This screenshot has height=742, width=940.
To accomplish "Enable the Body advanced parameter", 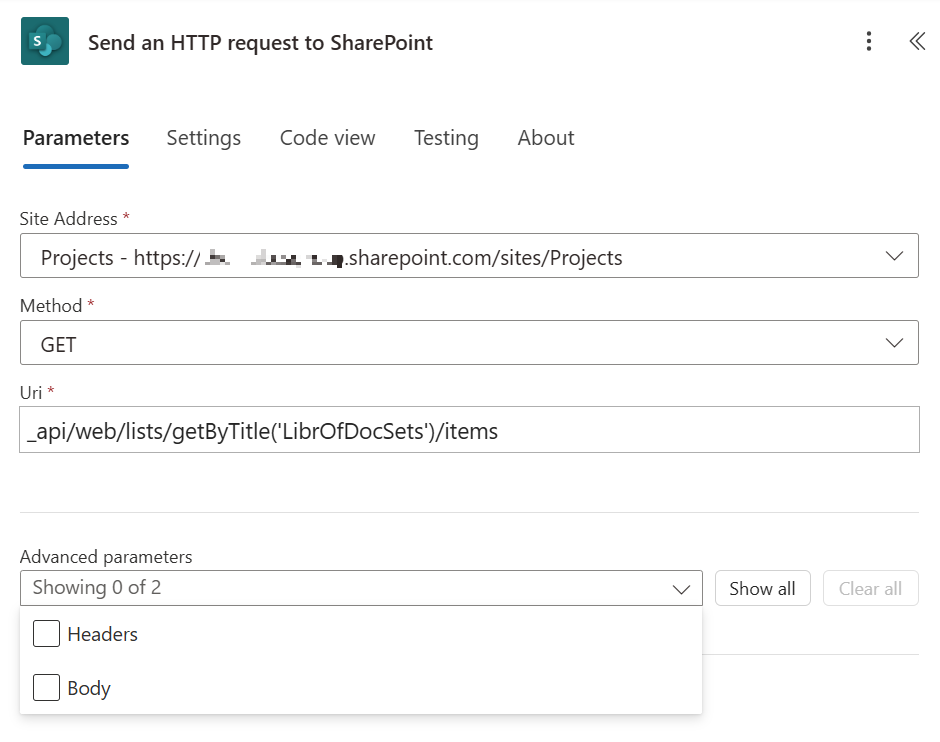I will (x=46, y=687).
